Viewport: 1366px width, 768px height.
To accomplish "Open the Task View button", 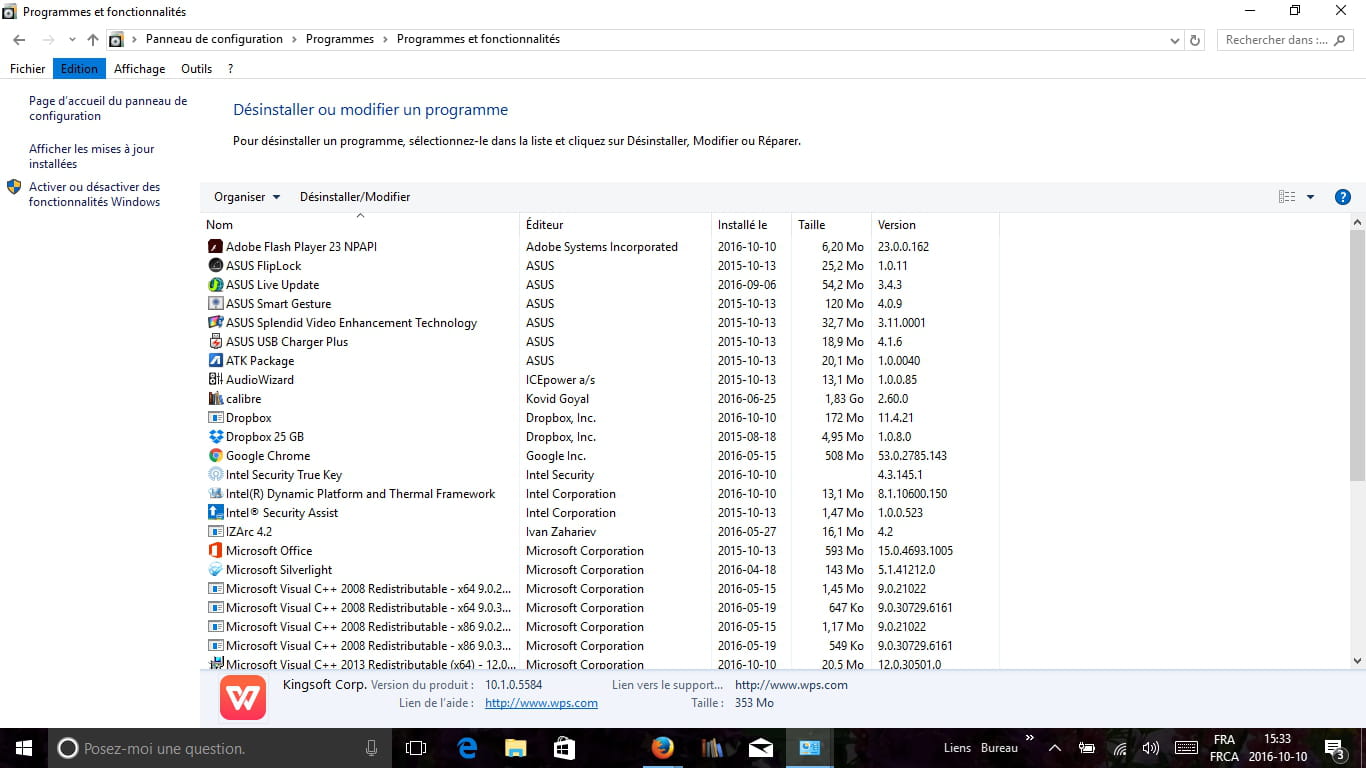I will 416,748.
